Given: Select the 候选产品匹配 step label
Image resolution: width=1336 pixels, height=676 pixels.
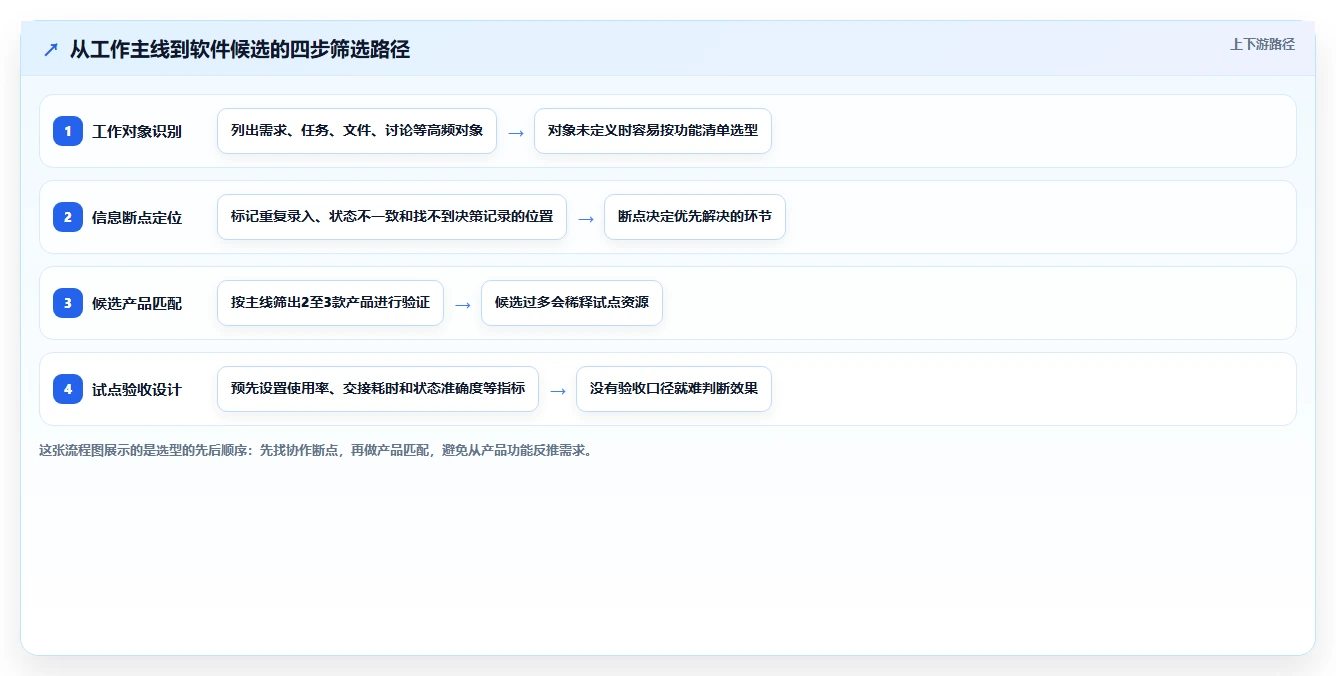Looking at the screenshot, I should pyautogui.click(x=137, y=303).
